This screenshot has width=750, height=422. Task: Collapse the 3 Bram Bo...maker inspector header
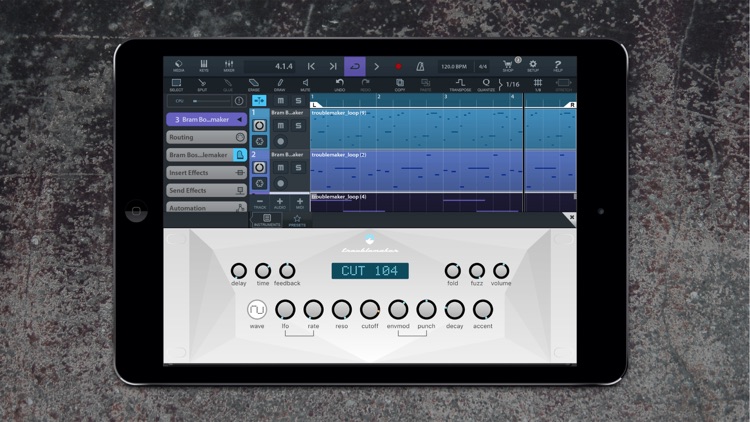click(x=206, y=120)
